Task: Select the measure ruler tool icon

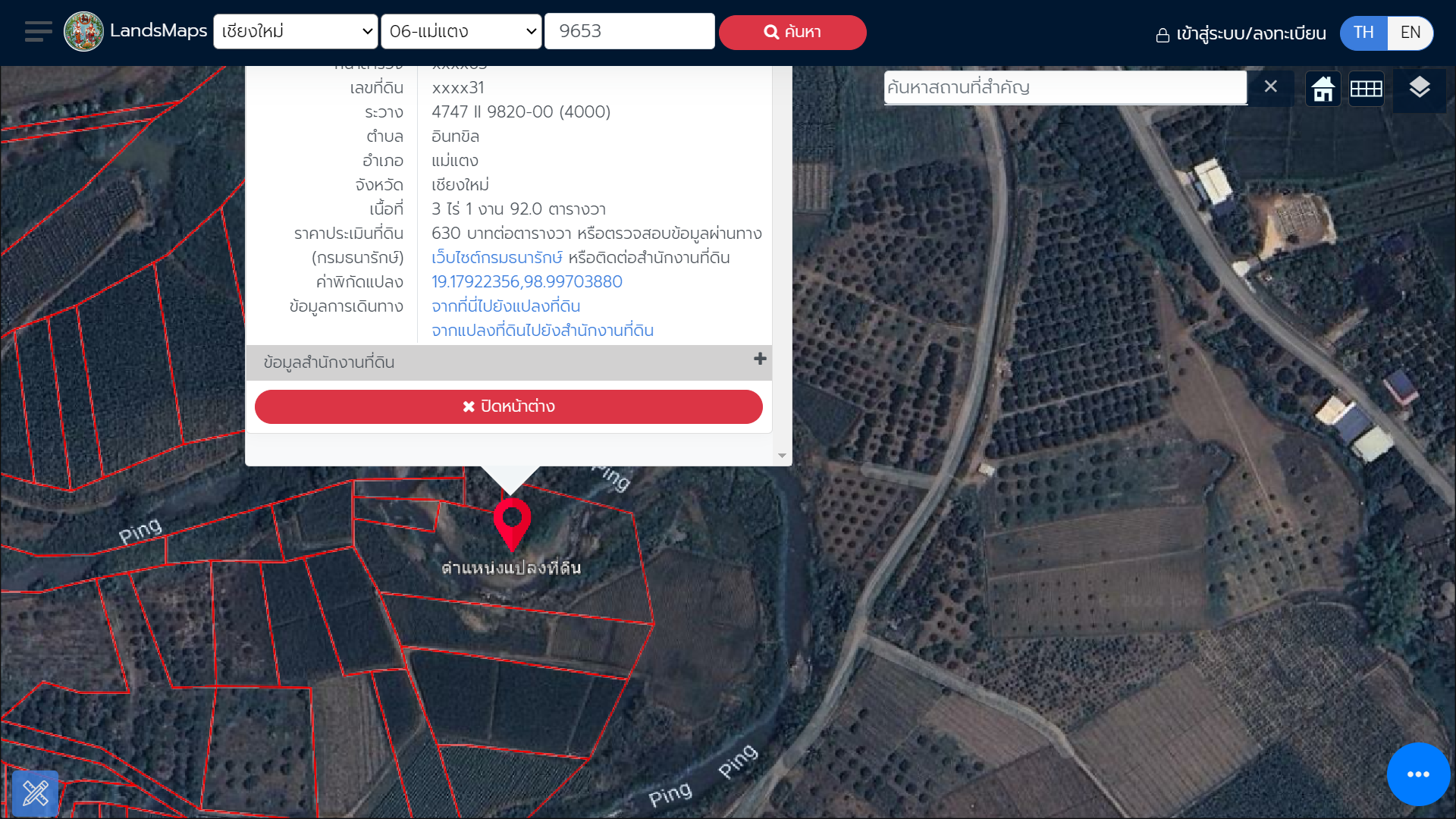Action: pyautogui.click(x=36, y=793)
